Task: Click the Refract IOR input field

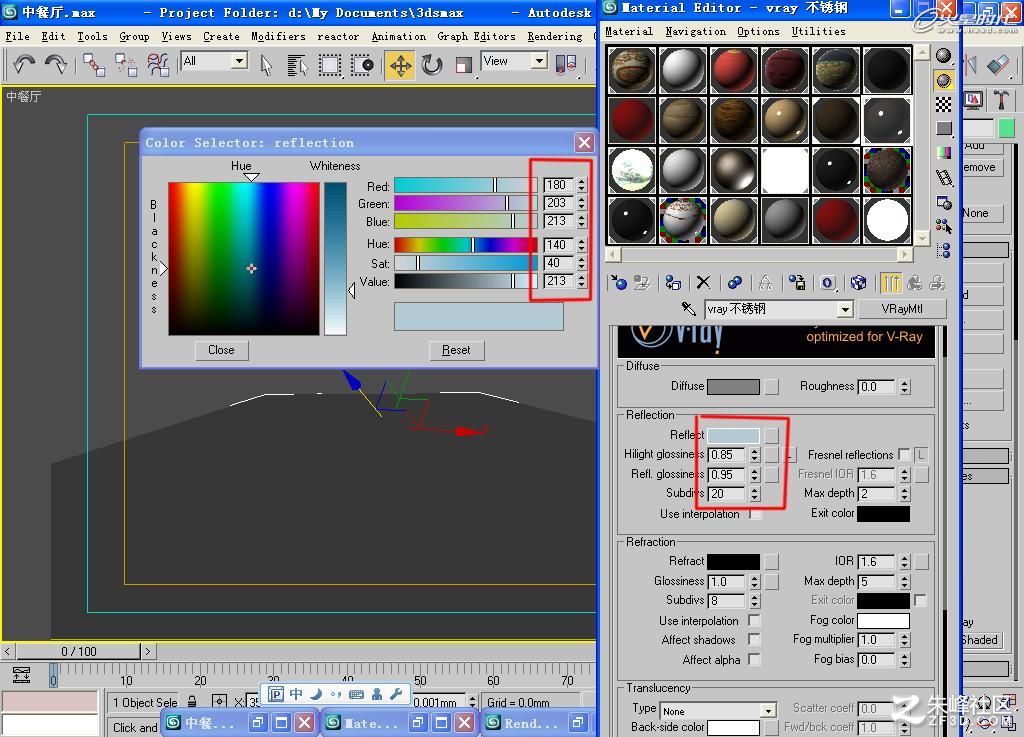Action: [x=877, y=561]
